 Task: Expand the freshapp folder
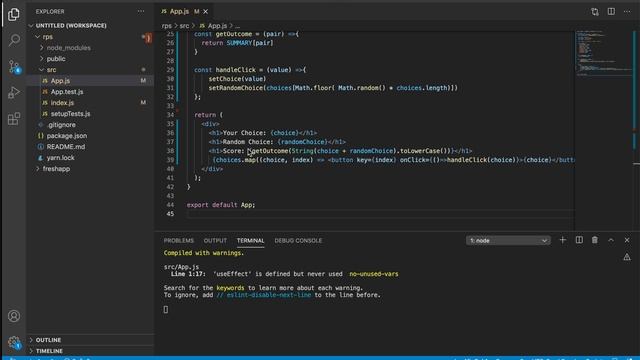point(56,169)
